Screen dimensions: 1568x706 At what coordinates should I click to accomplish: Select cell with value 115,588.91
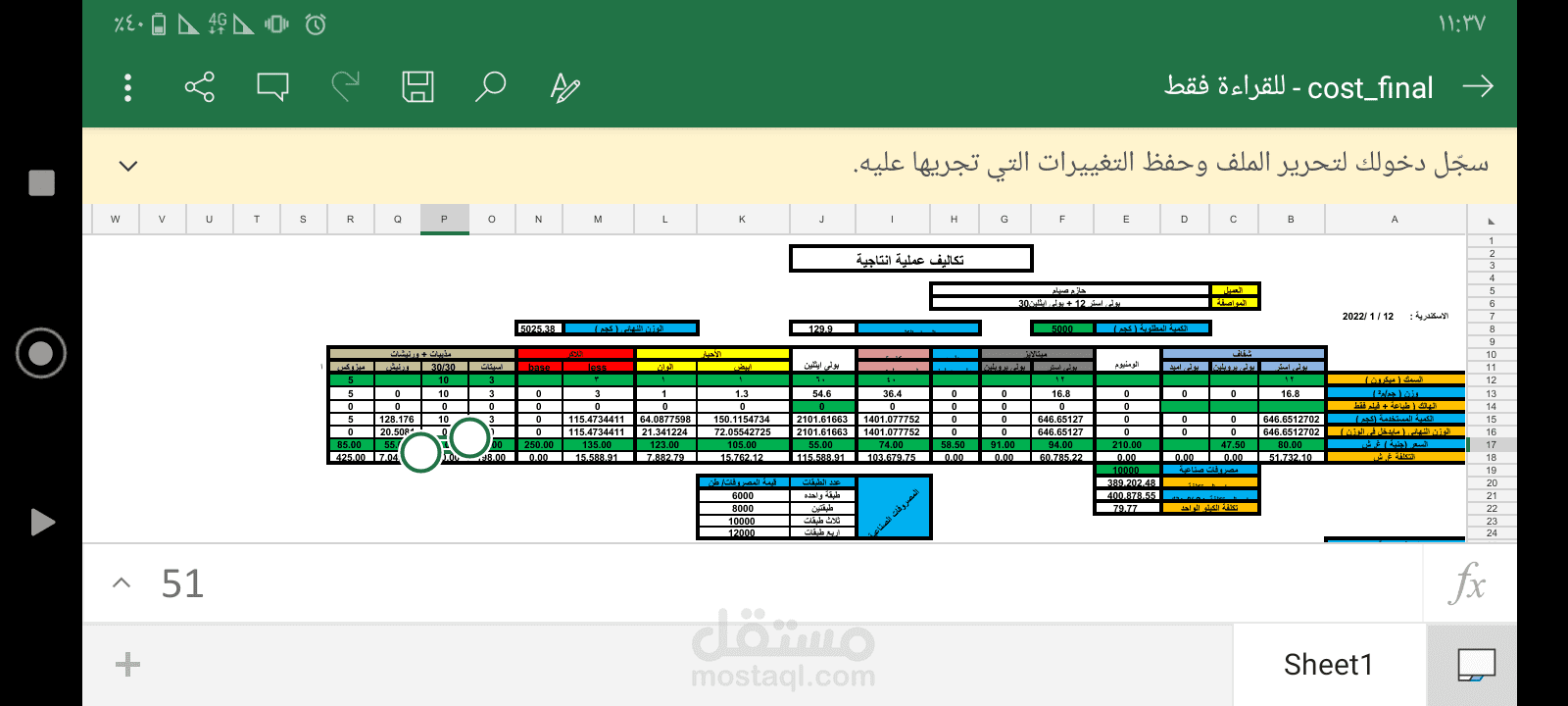coord(822,457)
